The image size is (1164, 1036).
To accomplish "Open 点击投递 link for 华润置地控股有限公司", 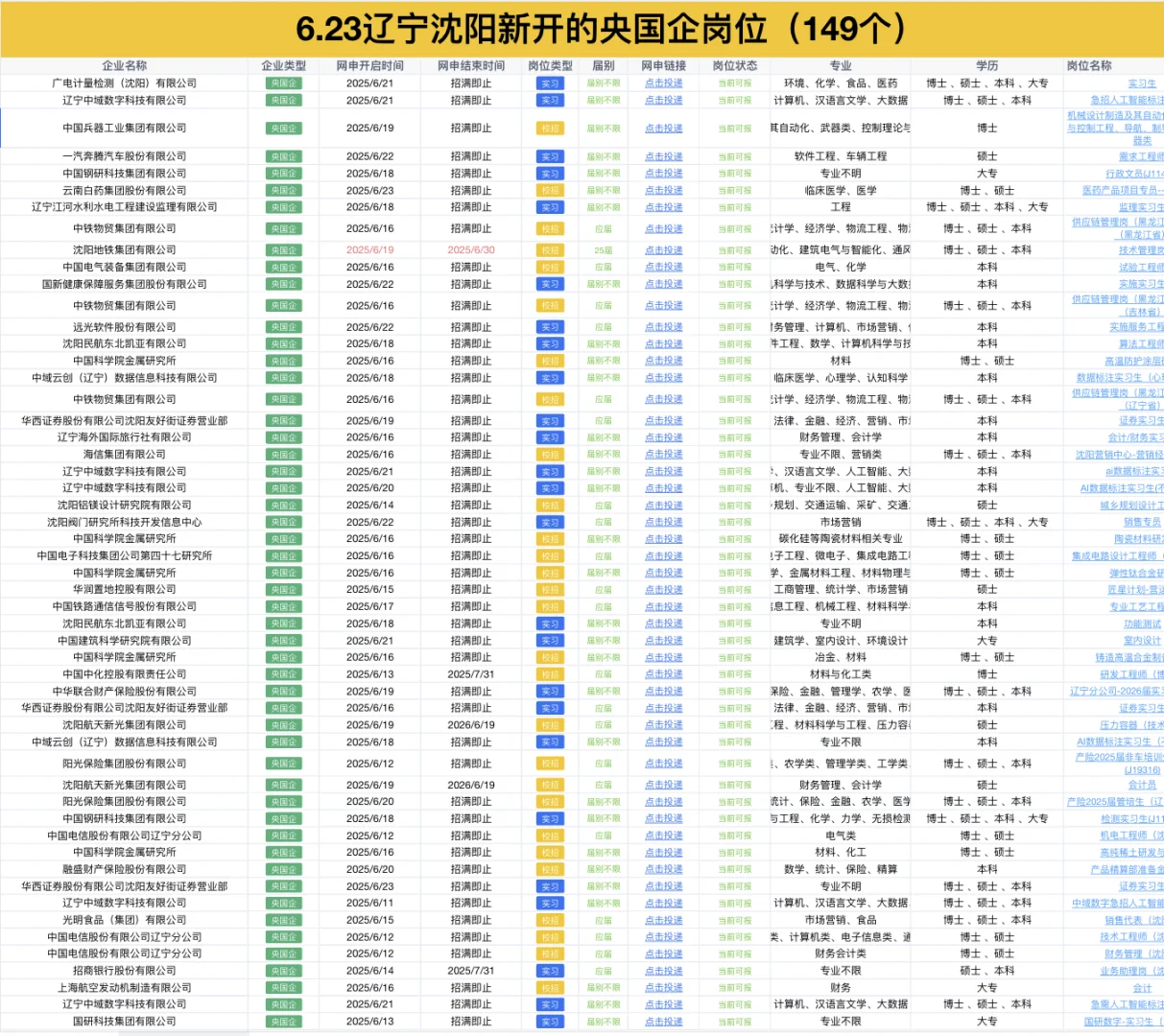I will click(x=664, y=590).
